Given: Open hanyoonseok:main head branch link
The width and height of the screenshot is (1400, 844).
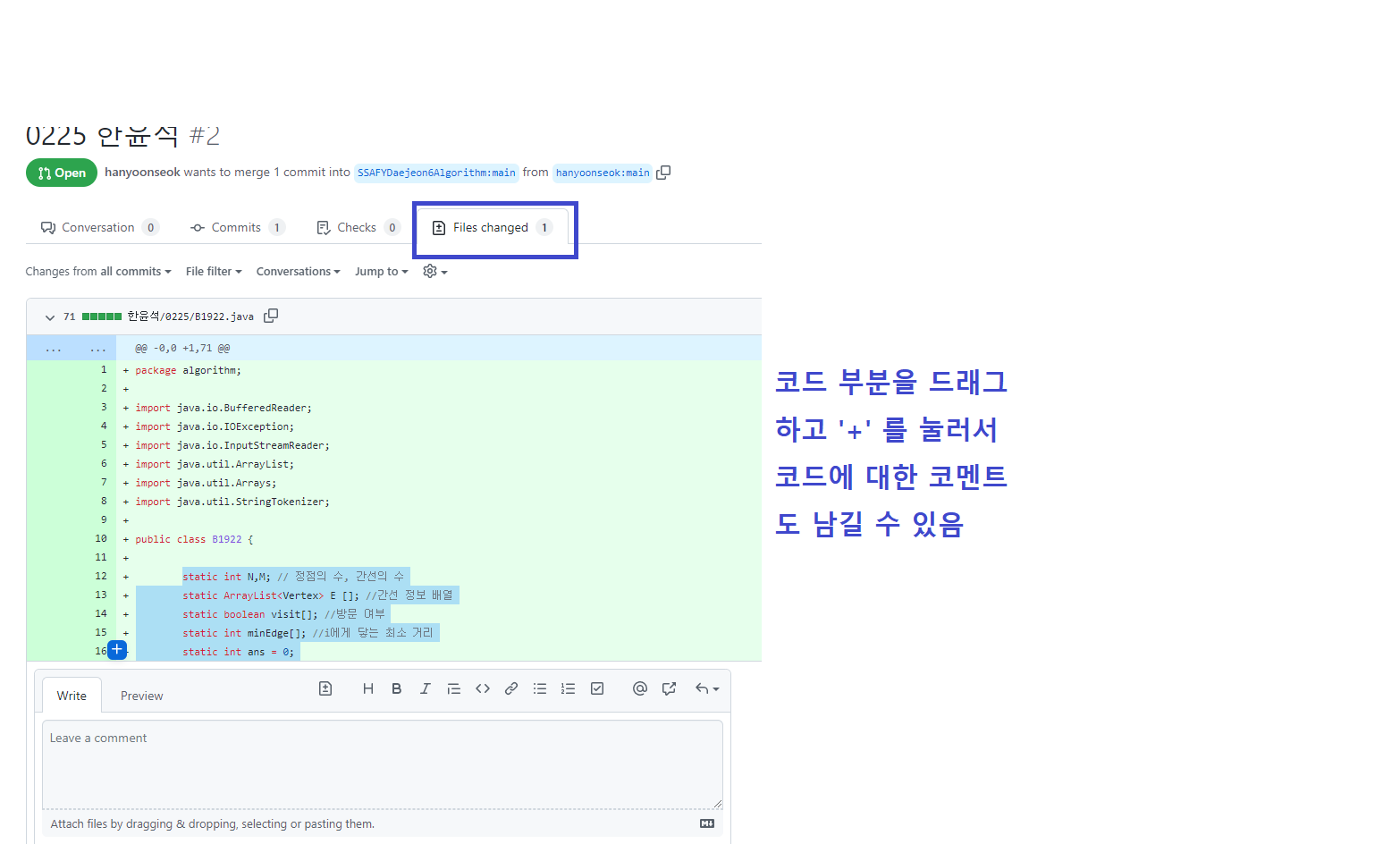Looking at the screenshot, I should (603, 173).
